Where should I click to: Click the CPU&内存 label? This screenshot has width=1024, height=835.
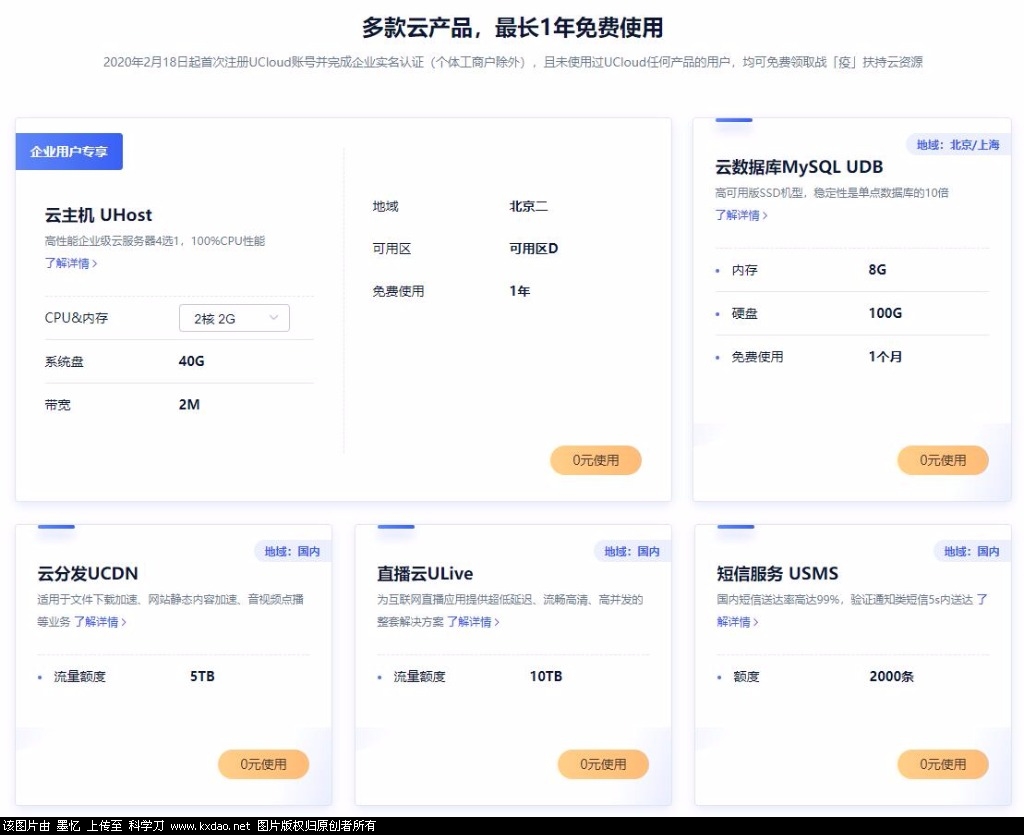(76, 318)
